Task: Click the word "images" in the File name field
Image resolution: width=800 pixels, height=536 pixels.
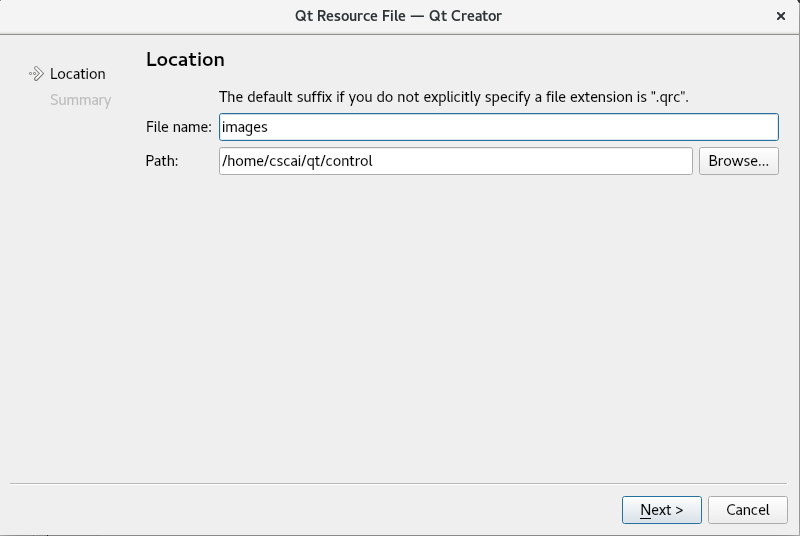Action: (x=244, y=127)
